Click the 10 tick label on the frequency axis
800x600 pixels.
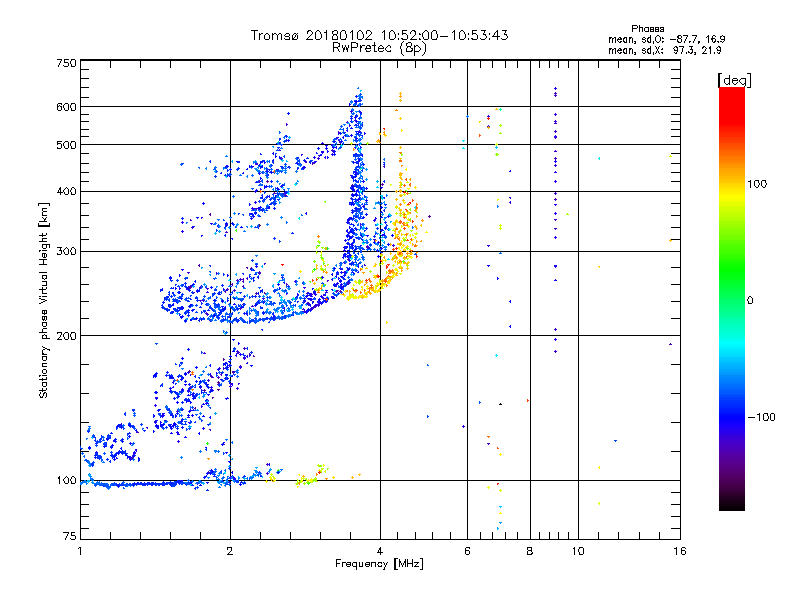[578, 551]
